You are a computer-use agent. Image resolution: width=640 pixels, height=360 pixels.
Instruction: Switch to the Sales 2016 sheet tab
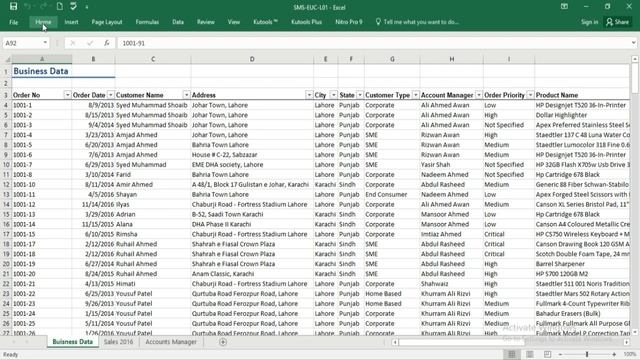118,342
